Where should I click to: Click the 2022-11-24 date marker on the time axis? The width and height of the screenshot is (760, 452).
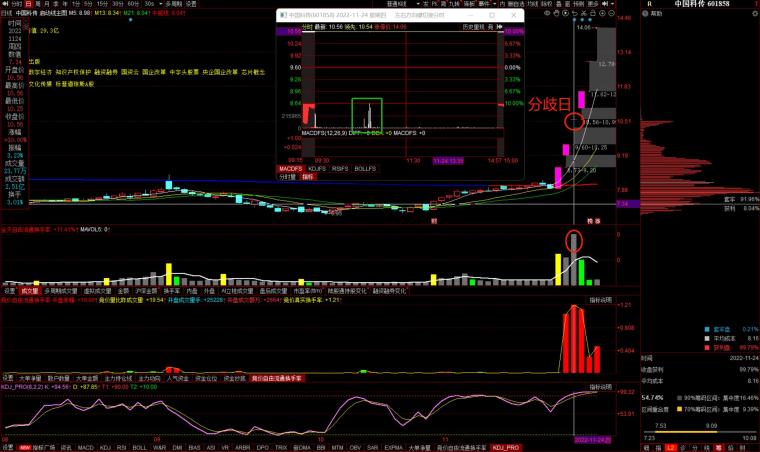coord(593,440)
